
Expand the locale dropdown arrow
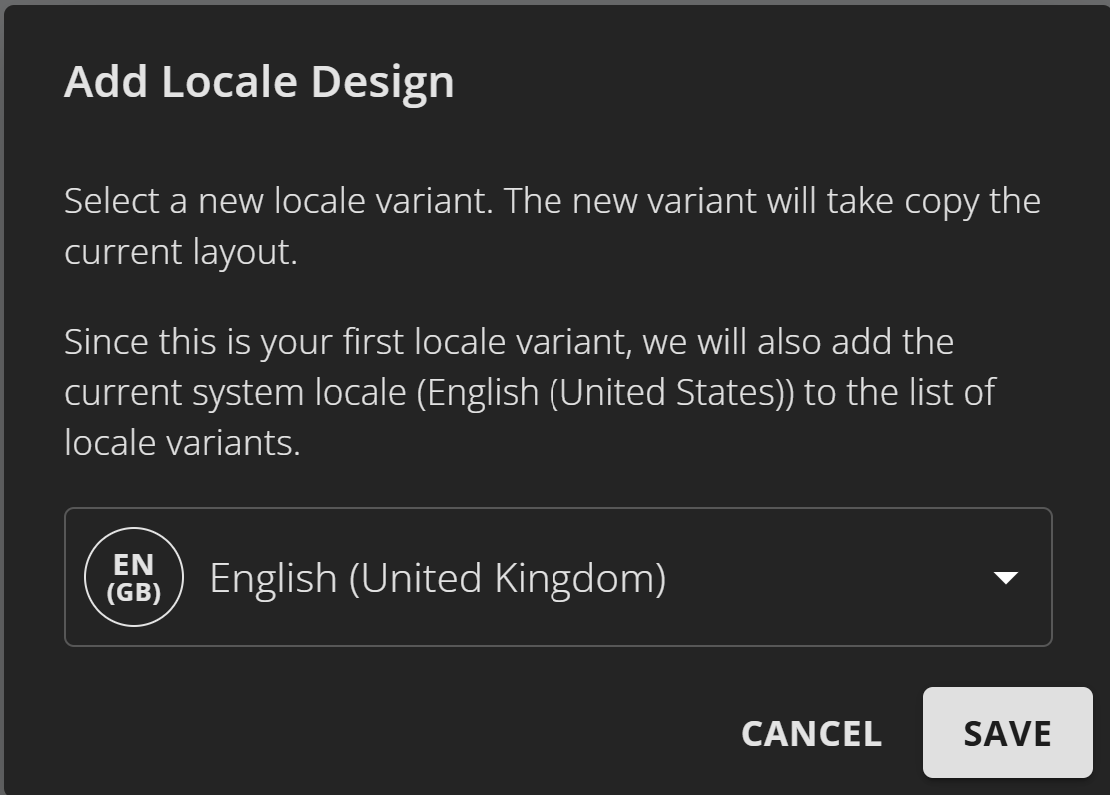1005,577
